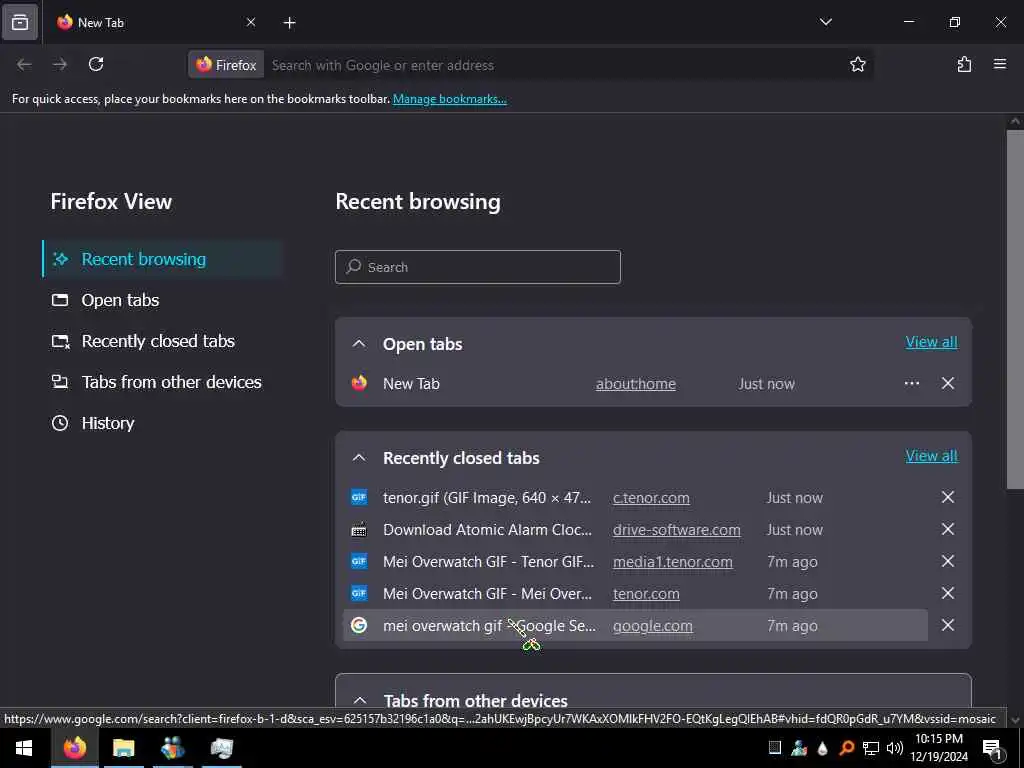Viewport: 1024px width, 768px height.
Task: Reload the current page
Action: pyautogui.click(x=96, y=64)
